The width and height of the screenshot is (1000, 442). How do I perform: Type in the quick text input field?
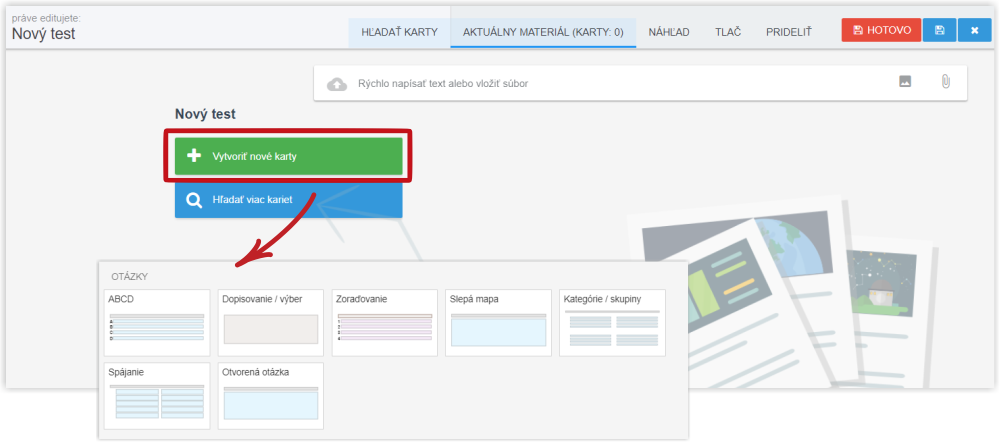600,83
